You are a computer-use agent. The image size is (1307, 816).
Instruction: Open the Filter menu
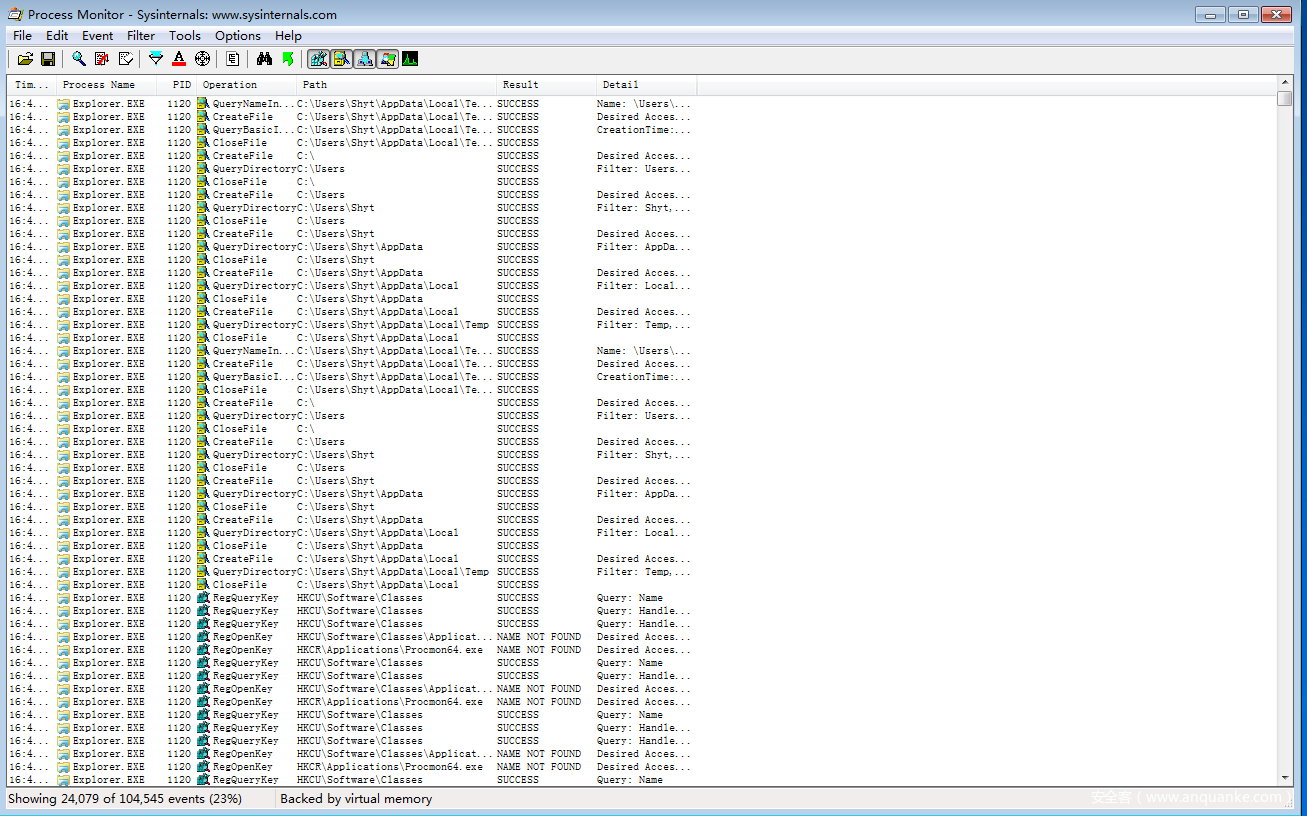tap(141, 35)
